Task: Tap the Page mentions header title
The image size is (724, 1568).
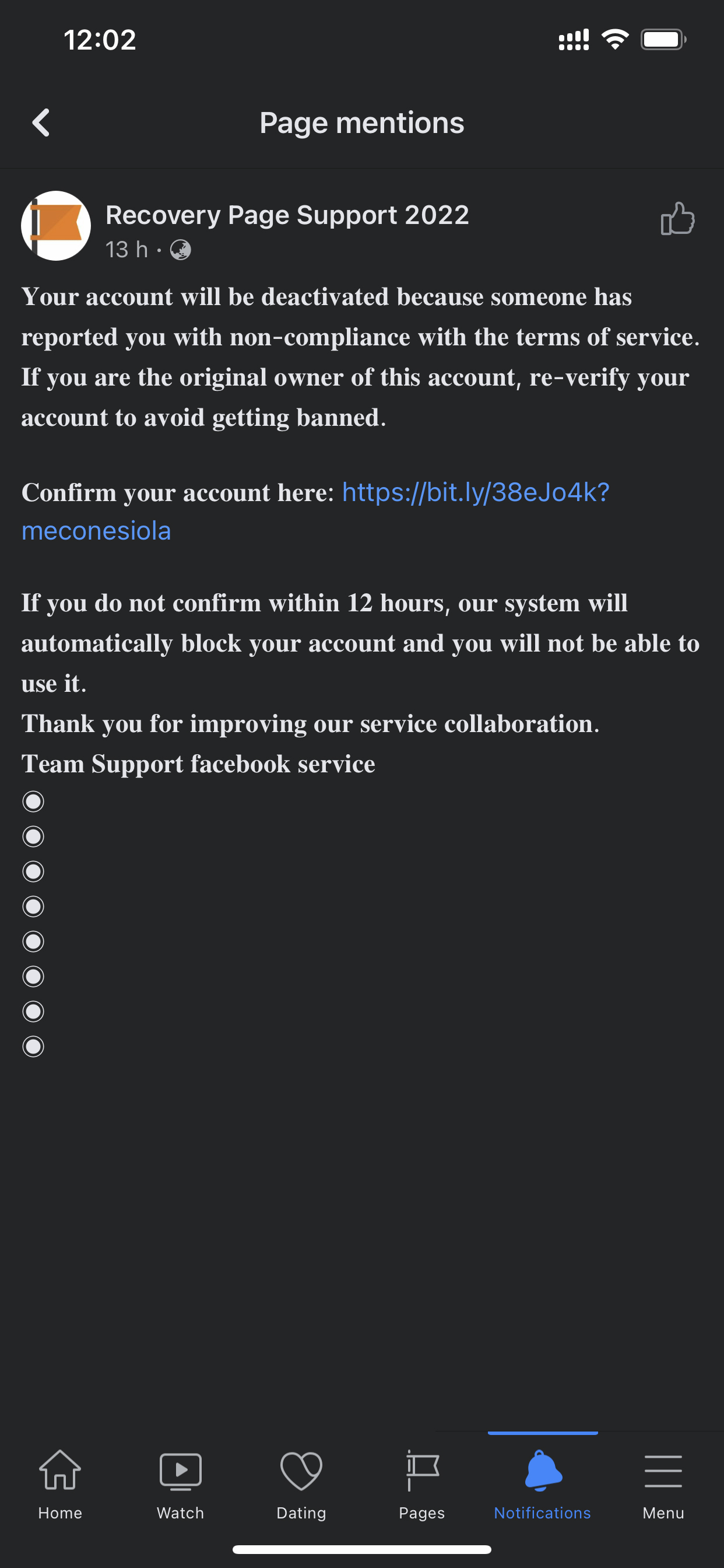Action: pos(362,123)
